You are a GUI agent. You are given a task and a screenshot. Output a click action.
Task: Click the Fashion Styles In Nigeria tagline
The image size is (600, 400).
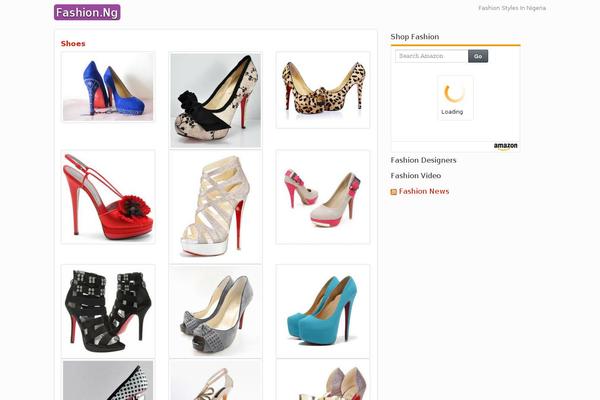[512, 8]
